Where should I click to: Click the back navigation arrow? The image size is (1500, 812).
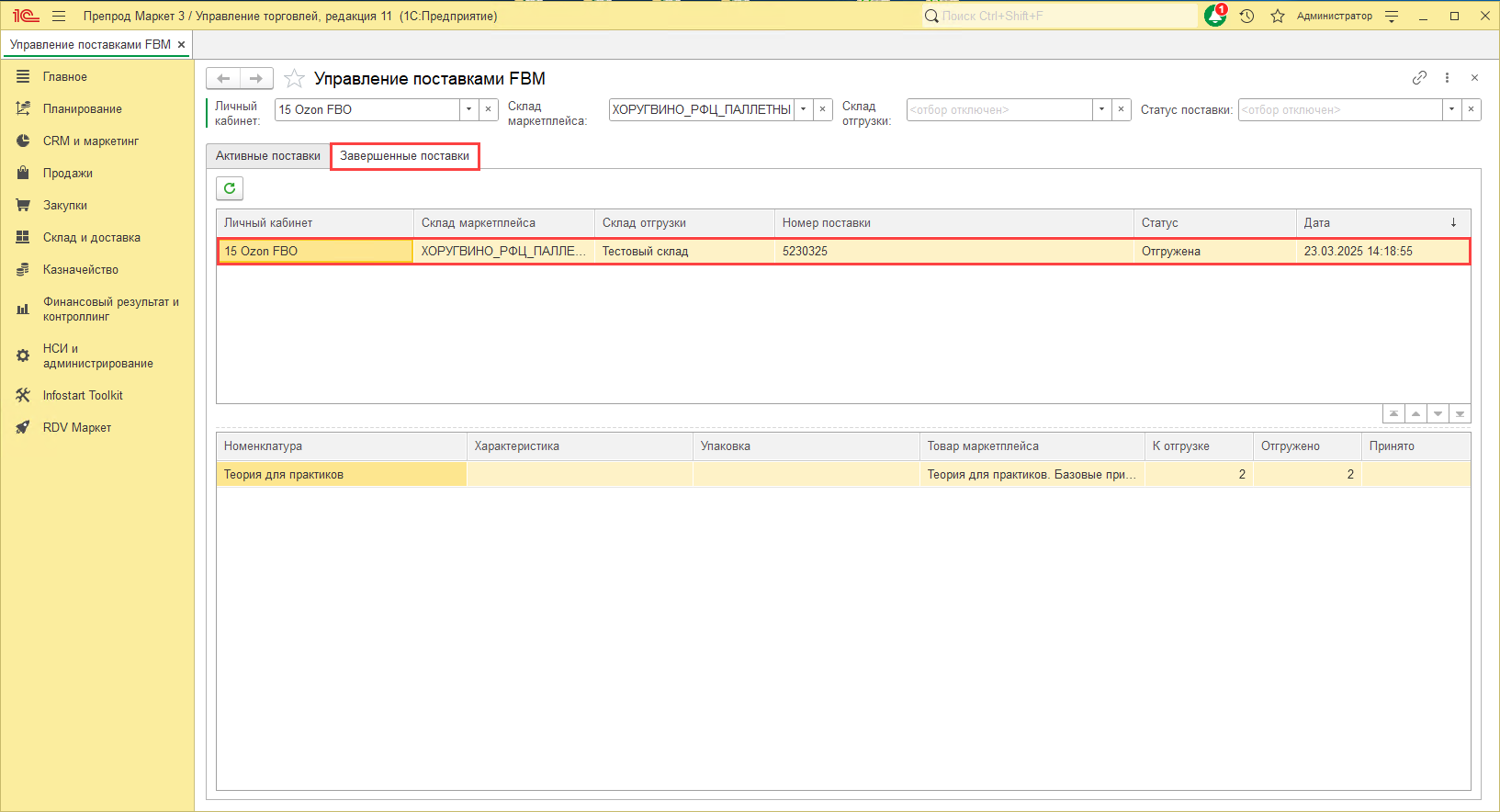(223, 79)
